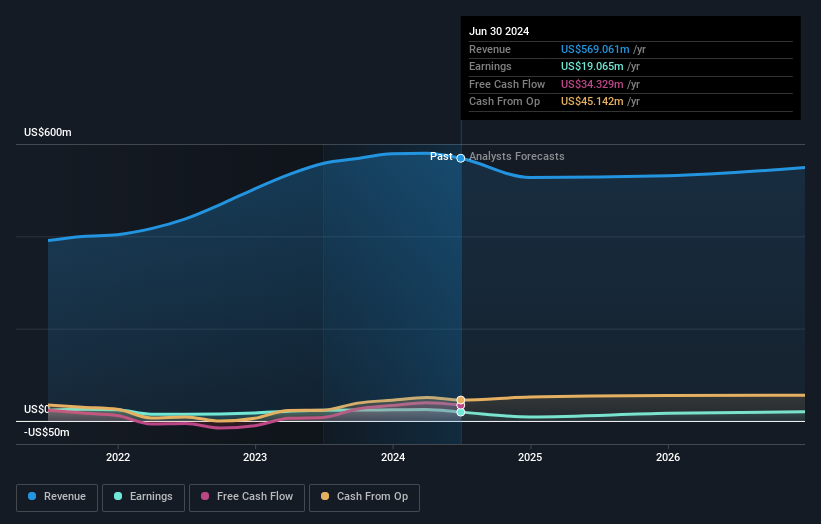Click the Free Cash Flow label in tooltip
Viewport: 821px width, 524px height.
pyautogui.click(x=507, y=84)
